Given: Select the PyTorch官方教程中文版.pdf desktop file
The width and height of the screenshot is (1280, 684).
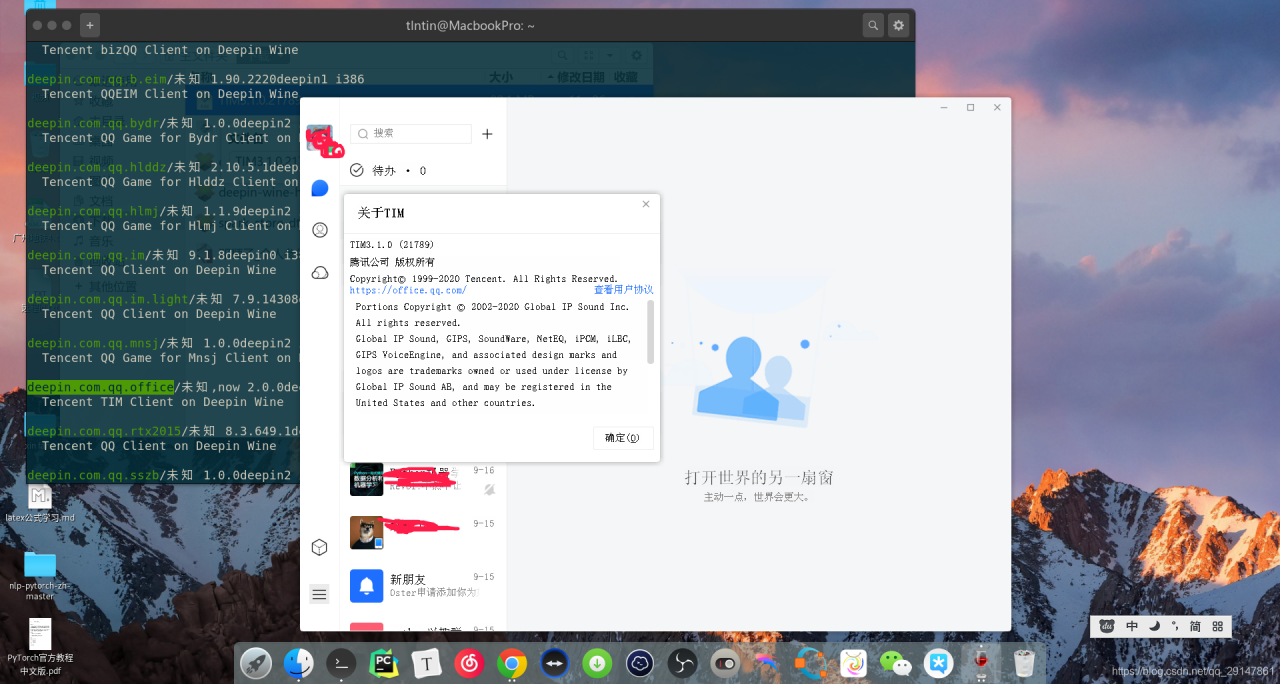Looking at the screenshot, I should [40, 647].
